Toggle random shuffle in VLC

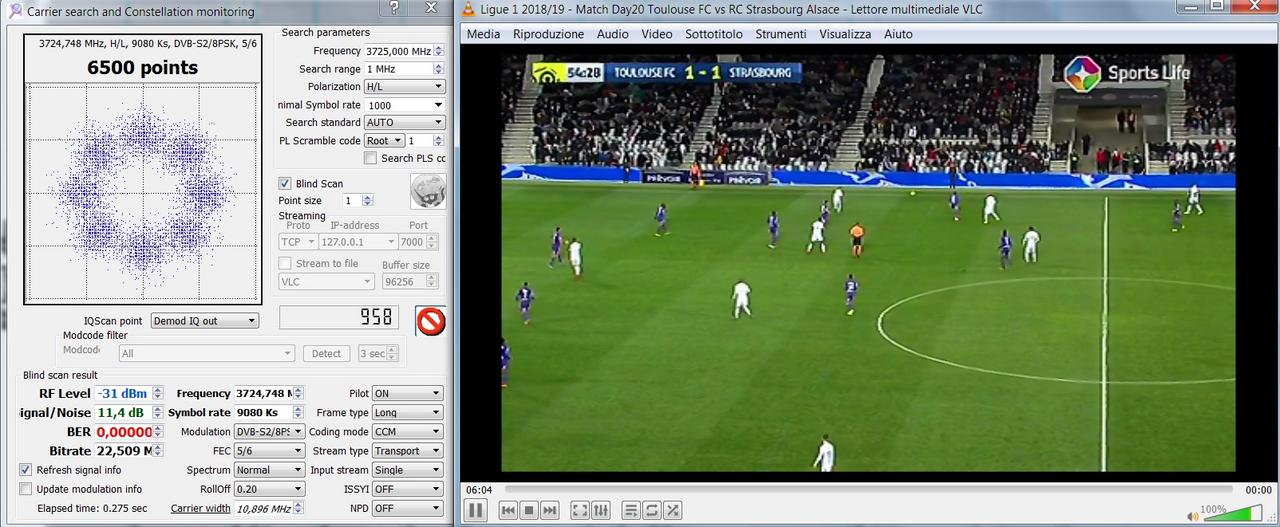pos(673,510)
